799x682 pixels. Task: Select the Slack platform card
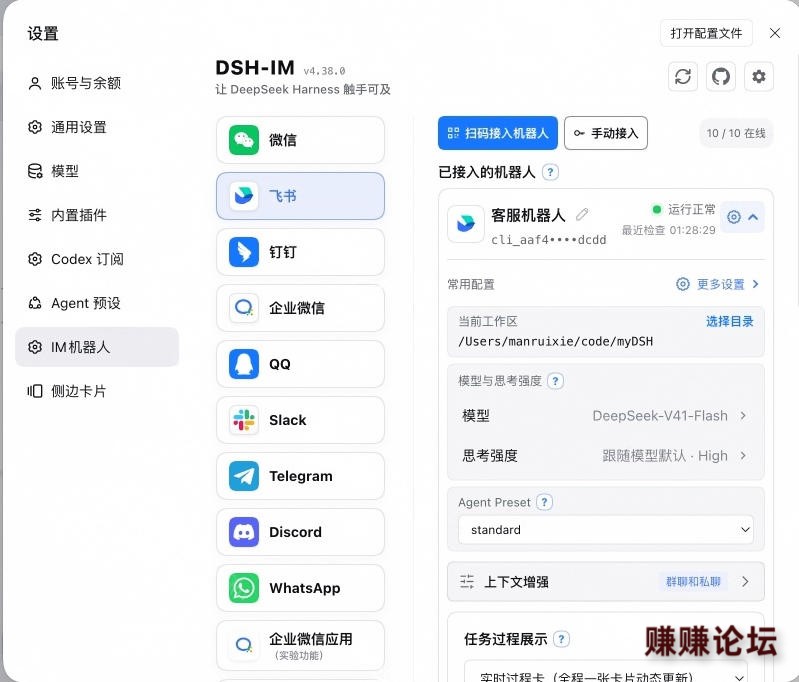coord(300,420)
